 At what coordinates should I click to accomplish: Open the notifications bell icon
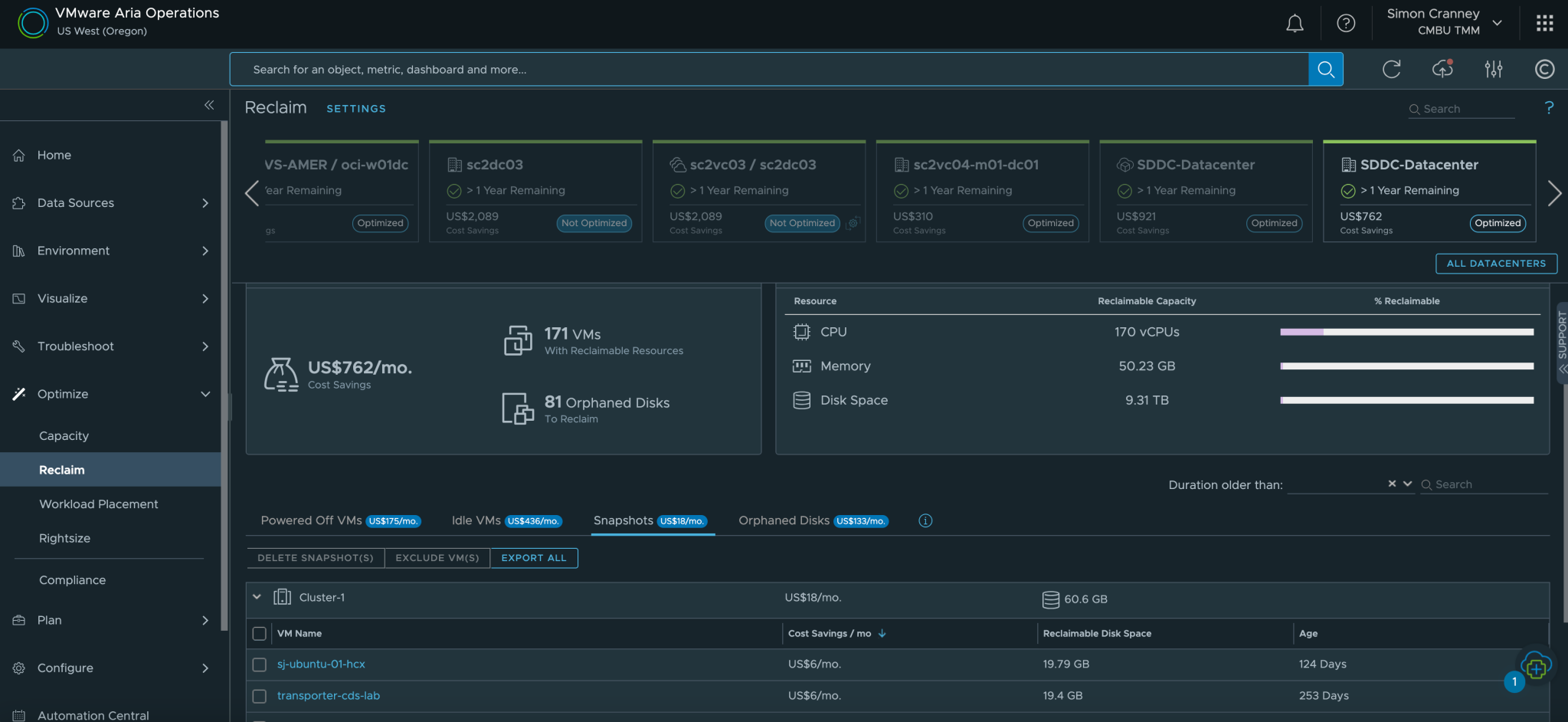[x=1295, y=23]
